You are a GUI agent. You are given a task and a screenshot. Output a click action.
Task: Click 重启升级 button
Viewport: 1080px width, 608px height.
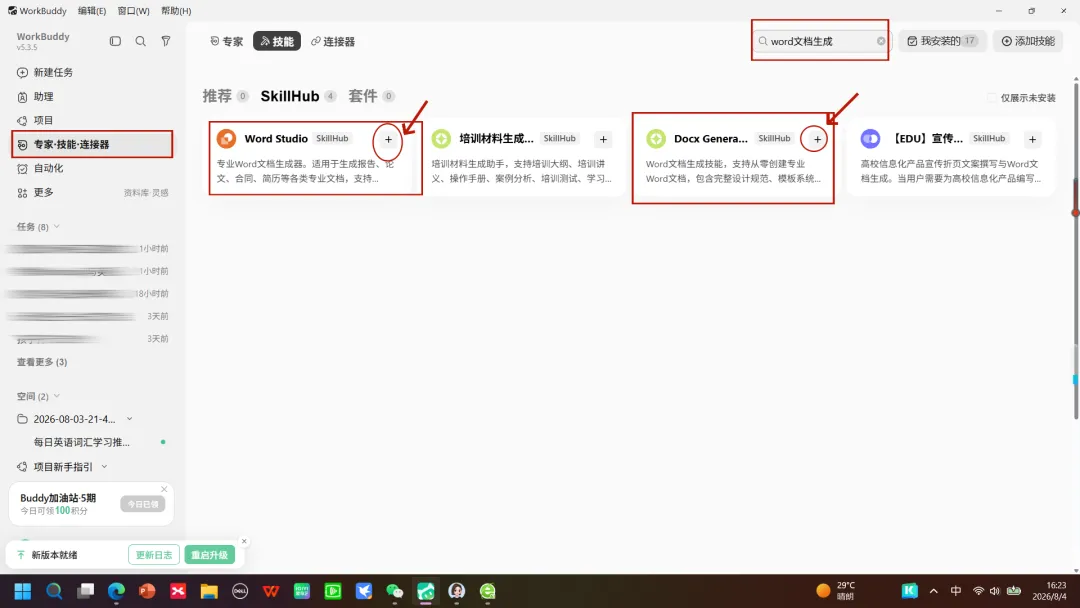(x=209, y=555)
